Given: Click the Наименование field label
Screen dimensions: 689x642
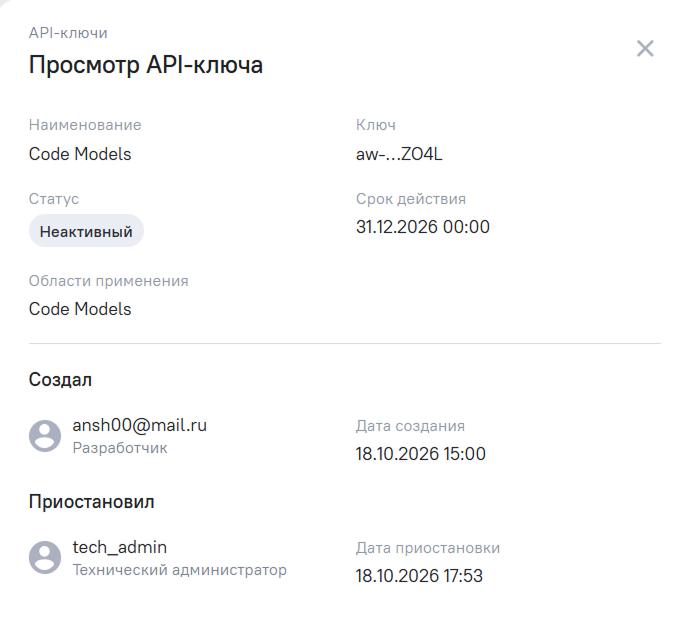Looking at the screenshot, I should point(85,125).
